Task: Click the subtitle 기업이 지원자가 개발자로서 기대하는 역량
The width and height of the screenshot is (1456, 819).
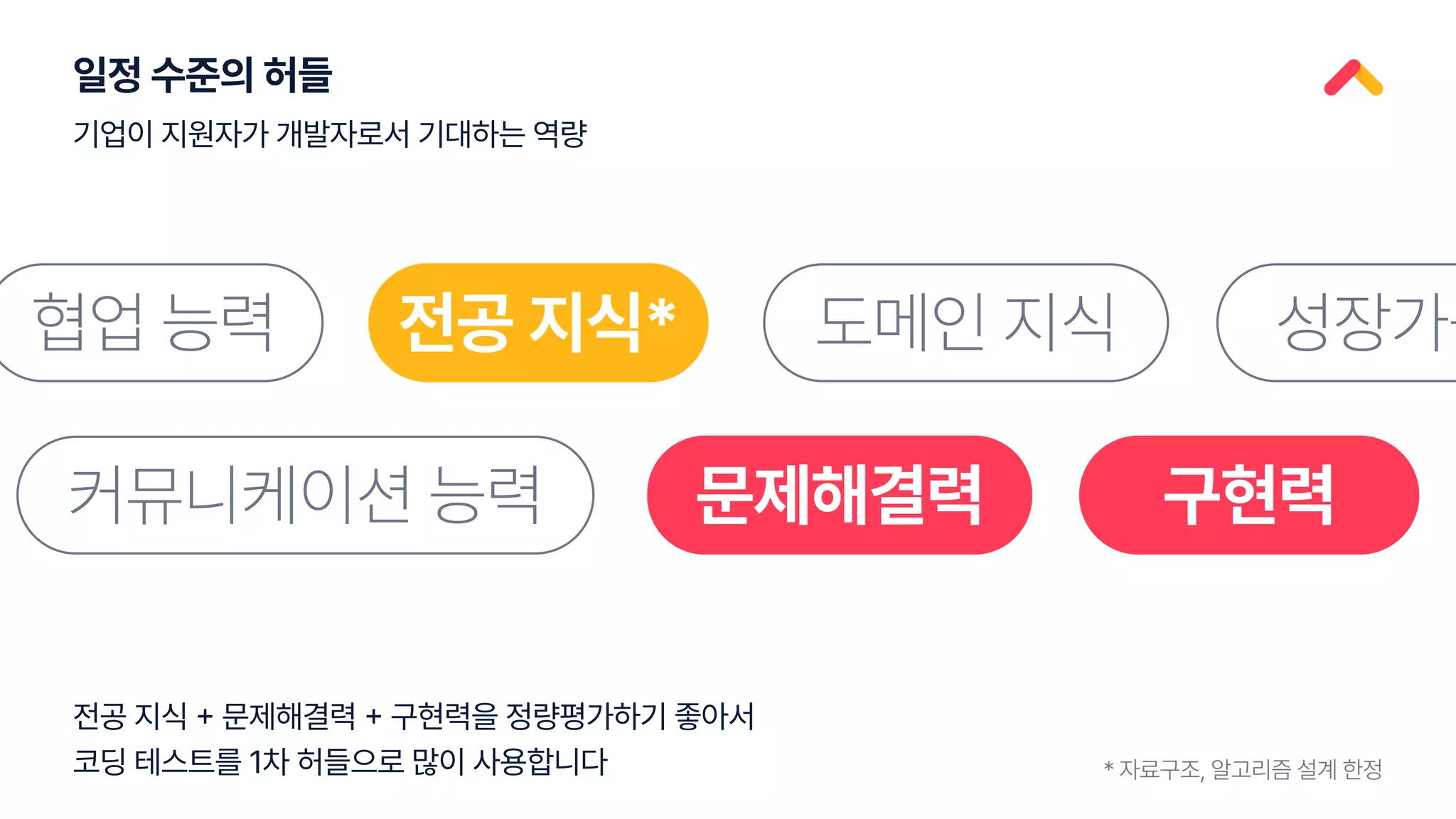Action: [330, 134]
